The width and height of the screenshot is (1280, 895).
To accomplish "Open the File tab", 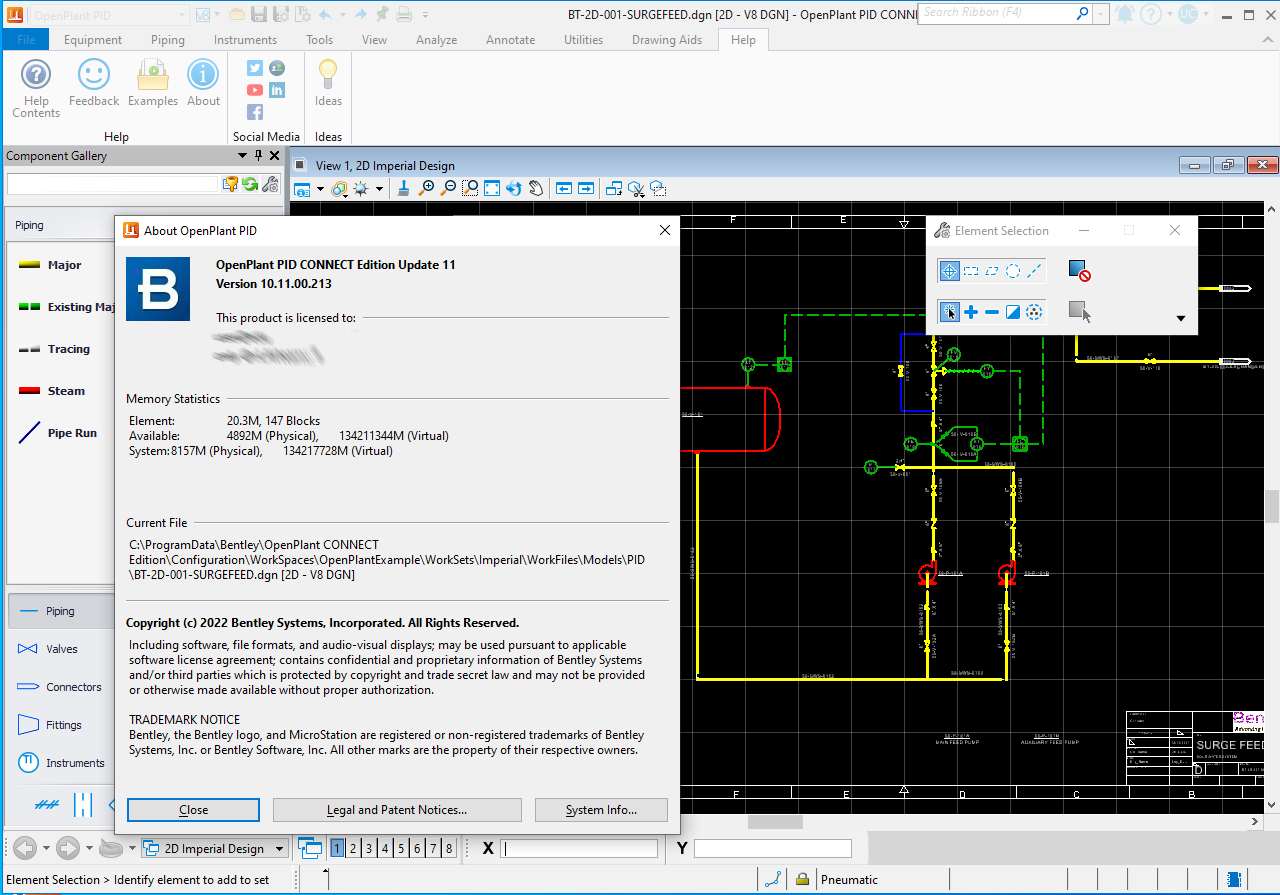I will click(26, 40).
